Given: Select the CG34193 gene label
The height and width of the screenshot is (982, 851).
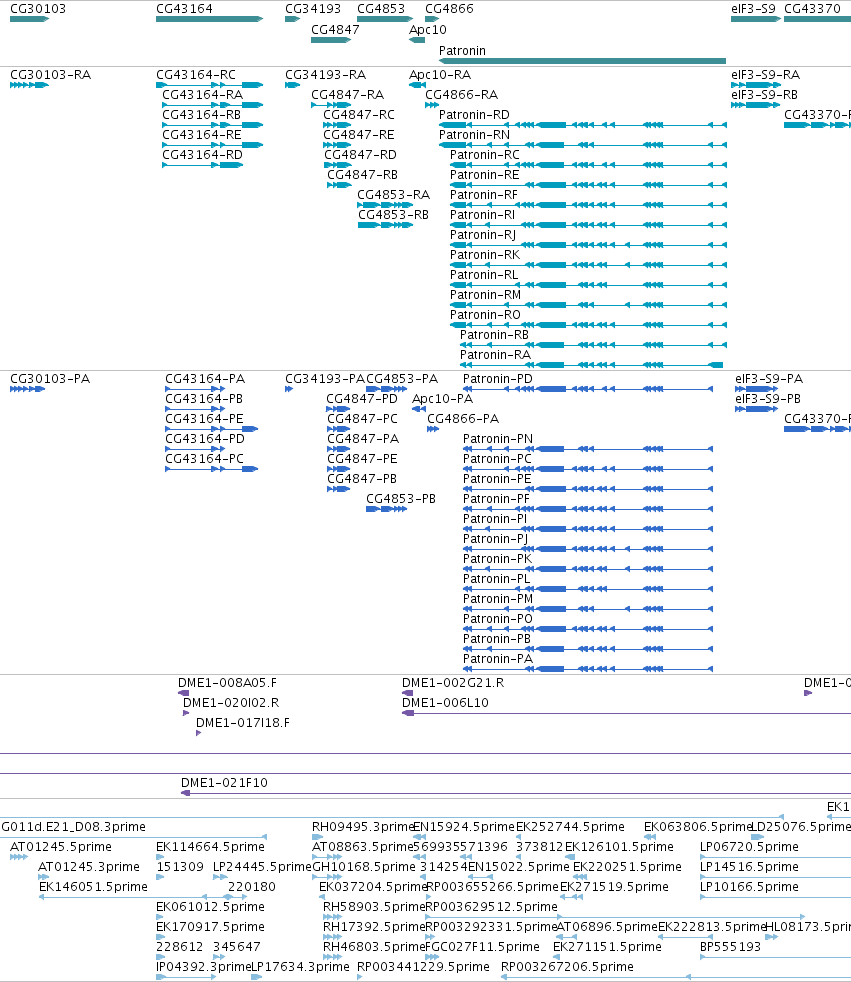Looking at the screenshot, I should click(x=313, y=9).
